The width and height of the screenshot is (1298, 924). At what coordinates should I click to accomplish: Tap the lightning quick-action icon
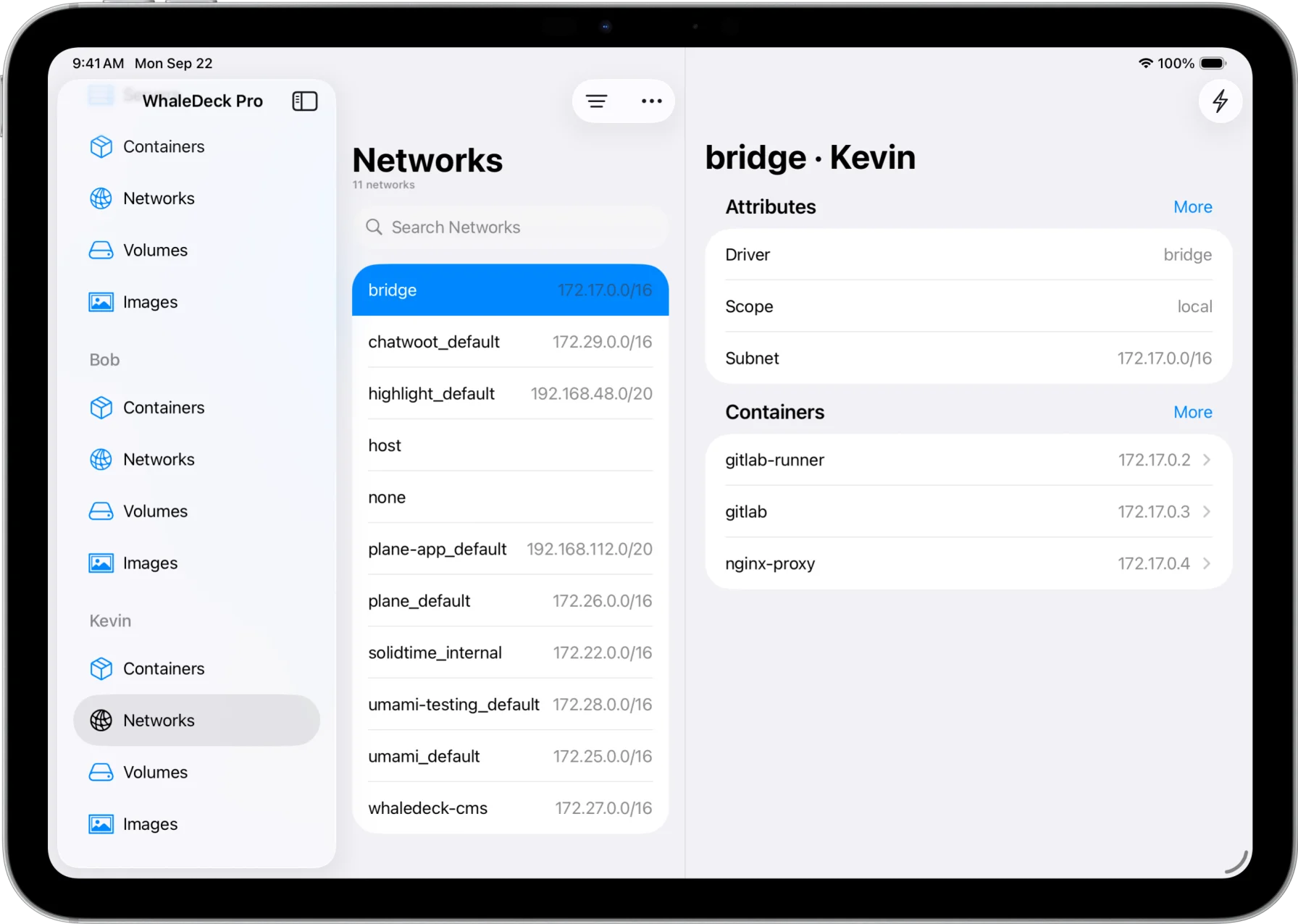pyautogui.click(x=1220, y=101)
